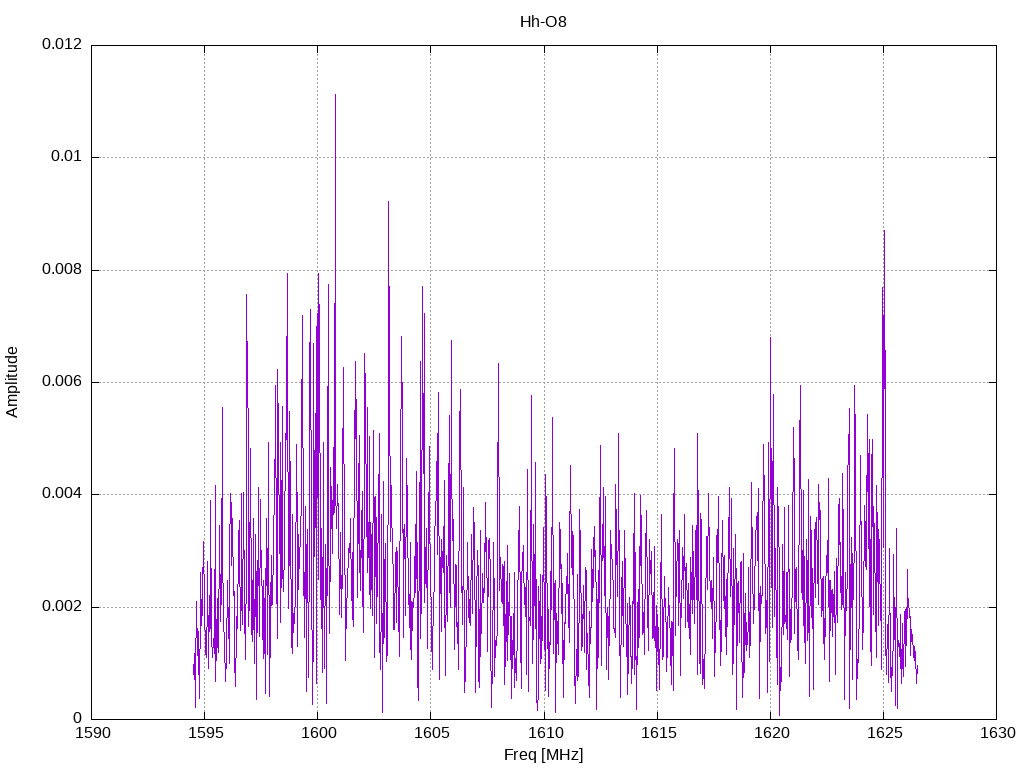Click the 'Amplitude' y-axis label
The height and width of the screenshot is (768, 1024).
12,382
